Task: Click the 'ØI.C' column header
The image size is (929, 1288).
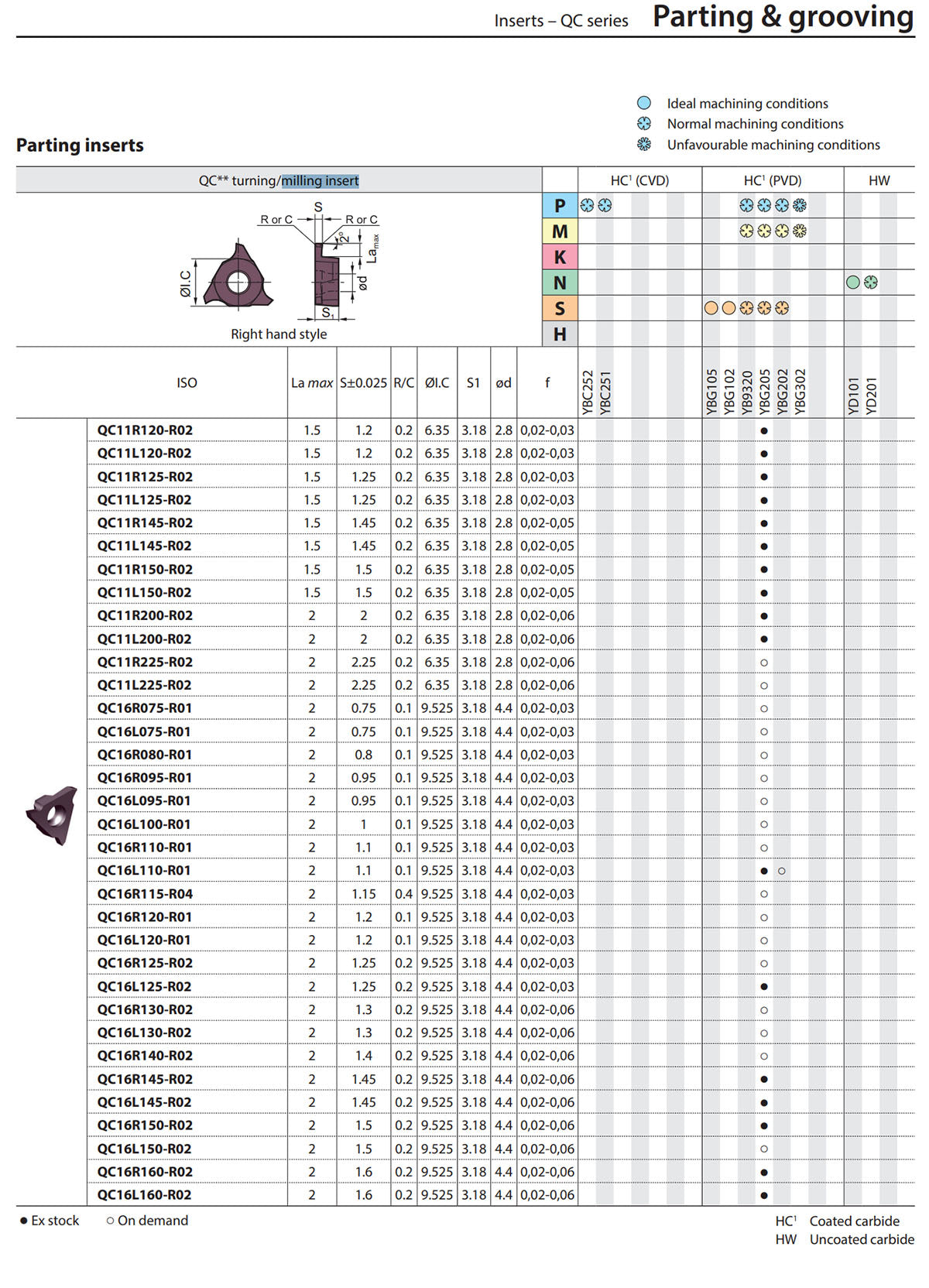Action: pos(437,382)
